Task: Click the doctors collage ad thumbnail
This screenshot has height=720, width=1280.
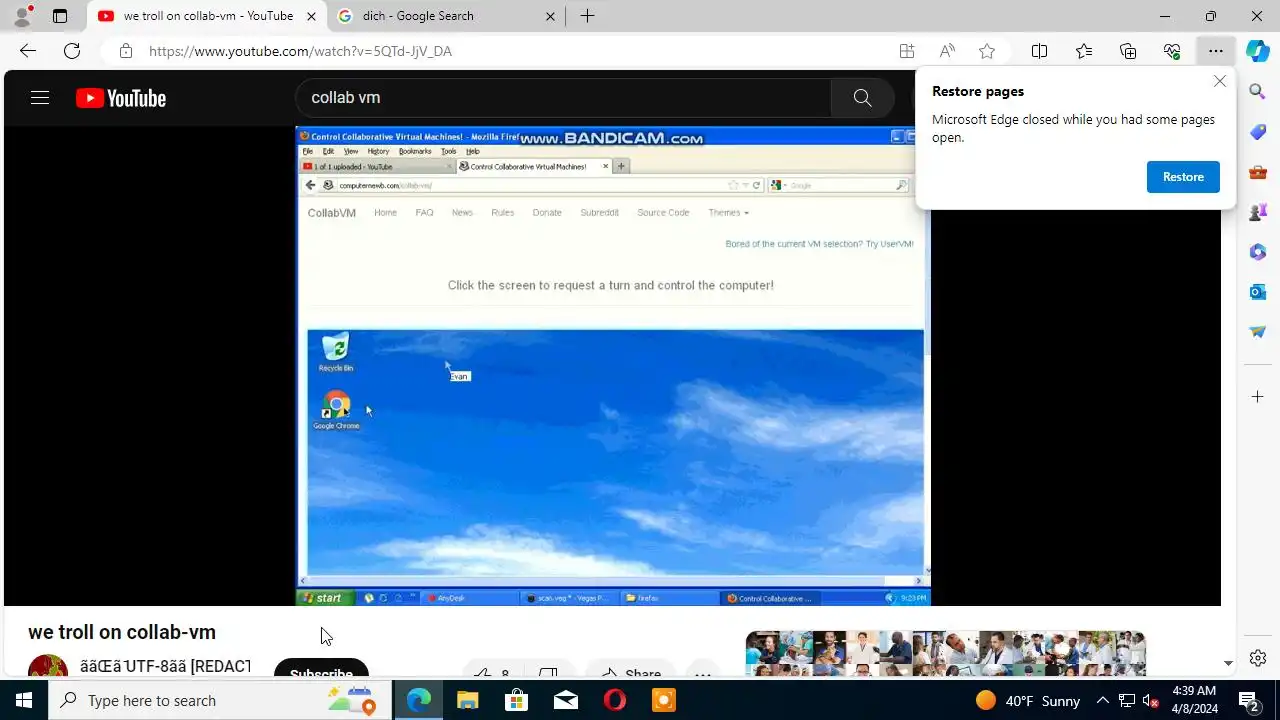Action: point(945,654)
